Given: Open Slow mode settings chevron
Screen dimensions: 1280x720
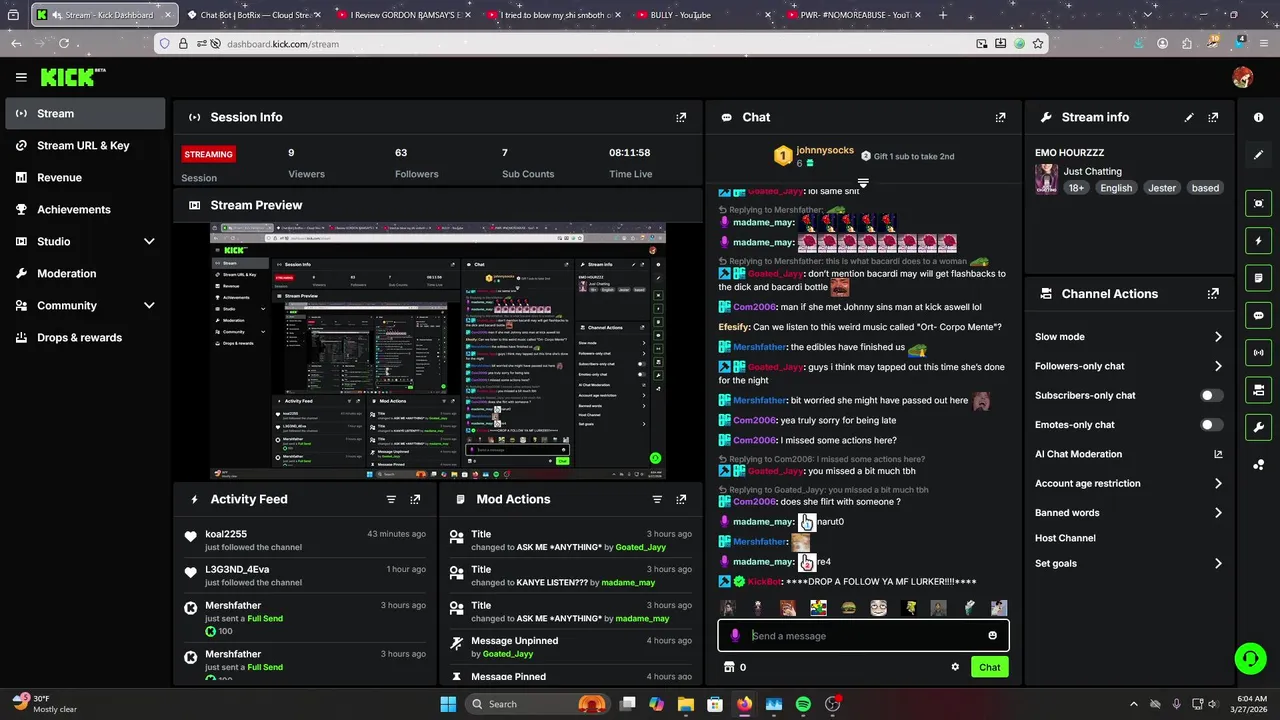Looking at the screenshot, I should tap(1218, 337).
